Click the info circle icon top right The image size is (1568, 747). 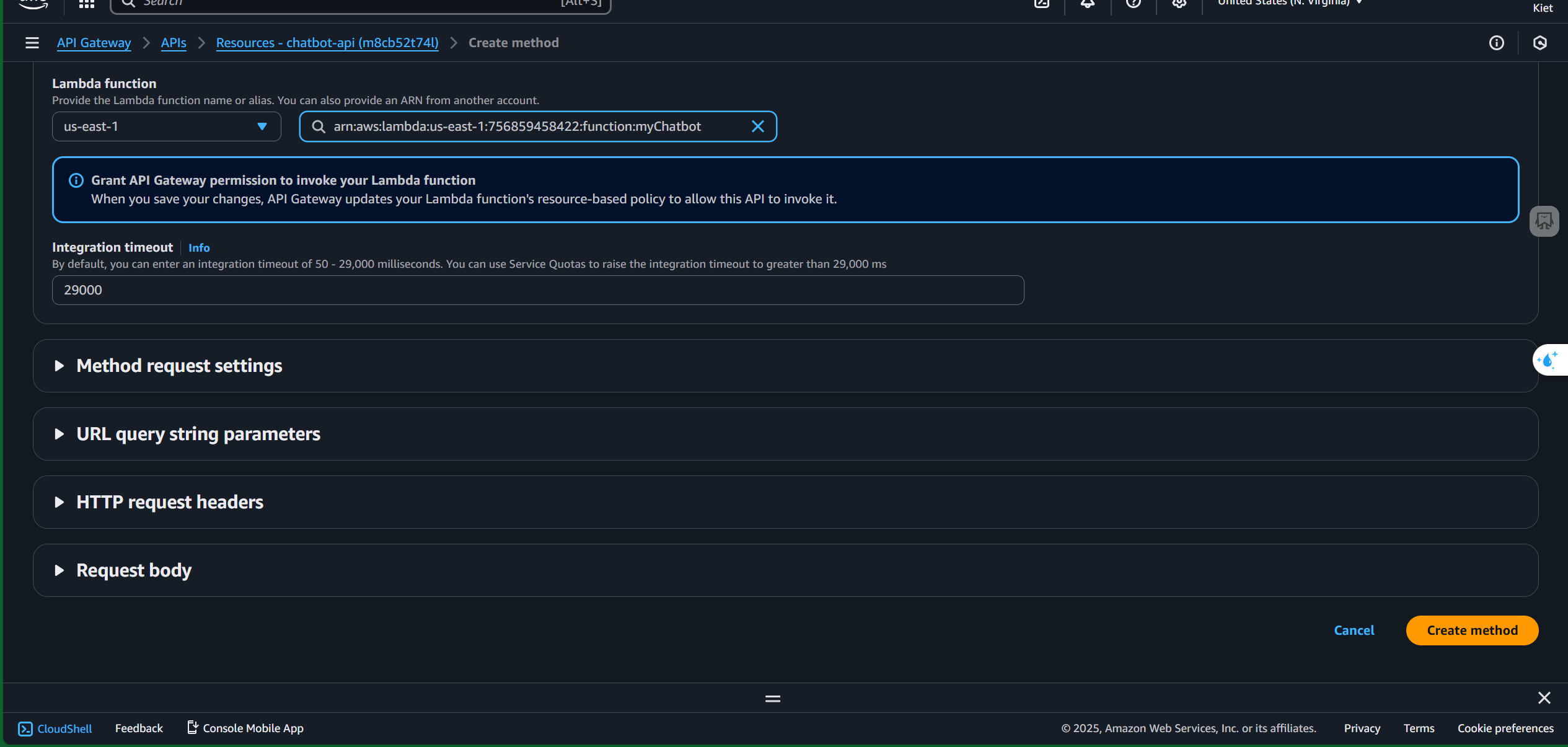pos(1496,43)
